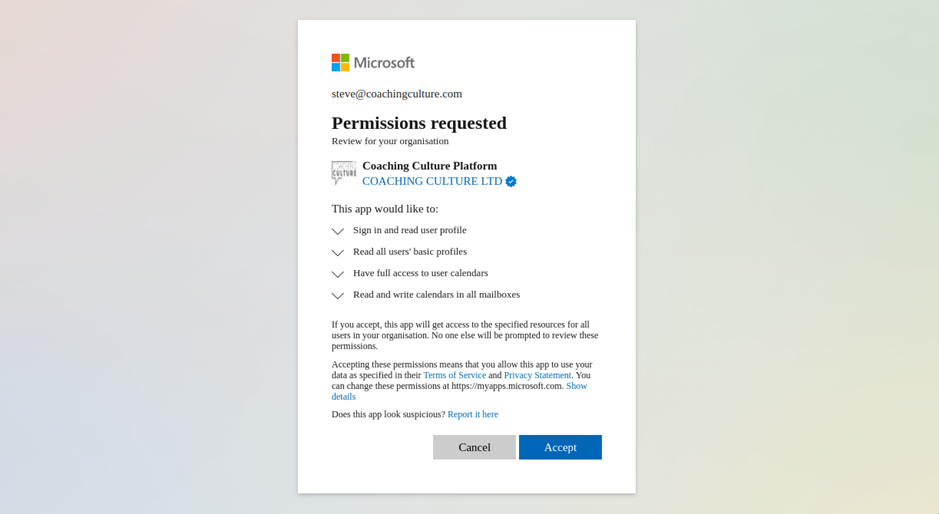Click the Coaching Culture app logo

(343, 173)
